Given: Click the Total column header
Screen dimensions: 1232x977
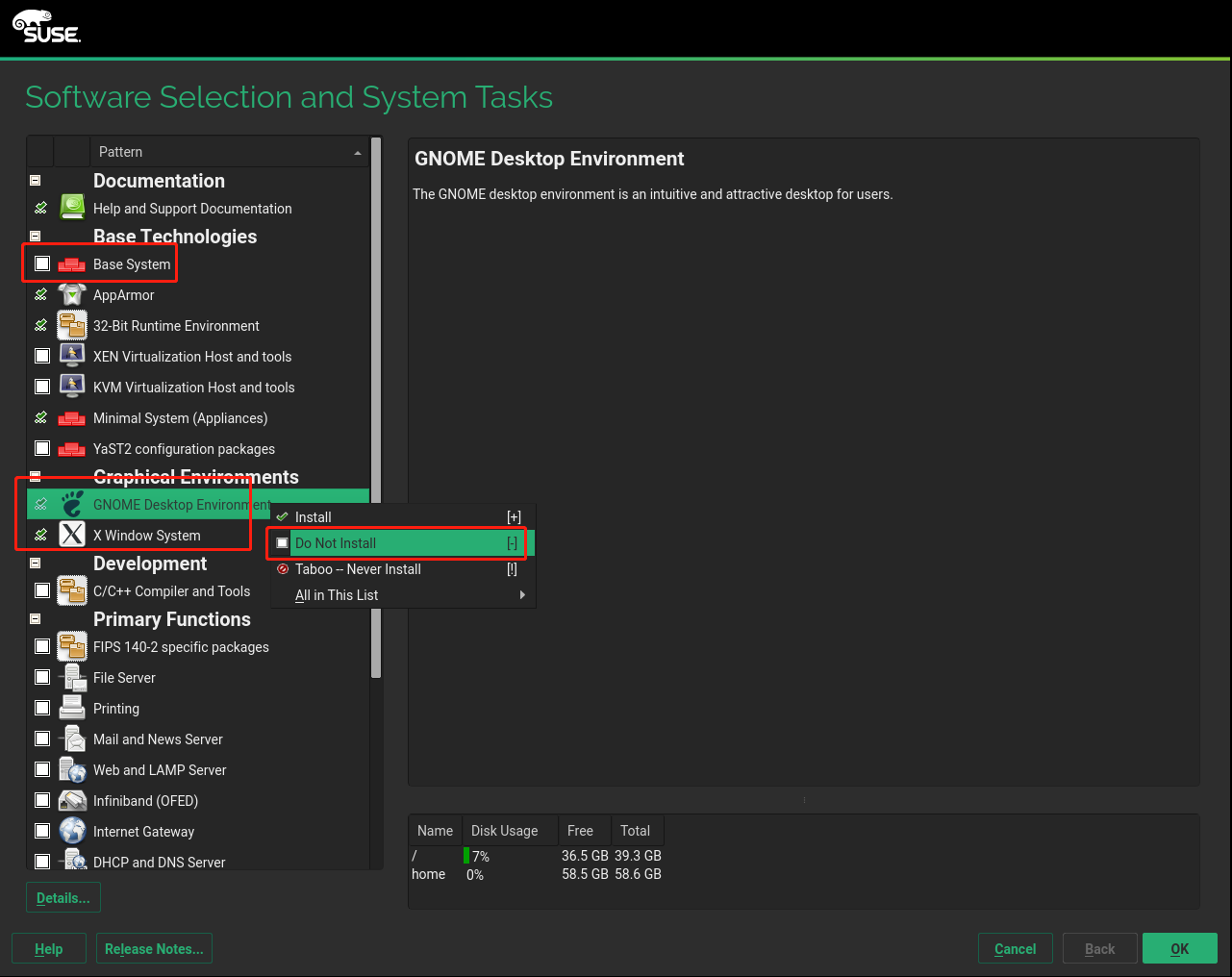Looking at the screenshot, I should click(636, 831).
